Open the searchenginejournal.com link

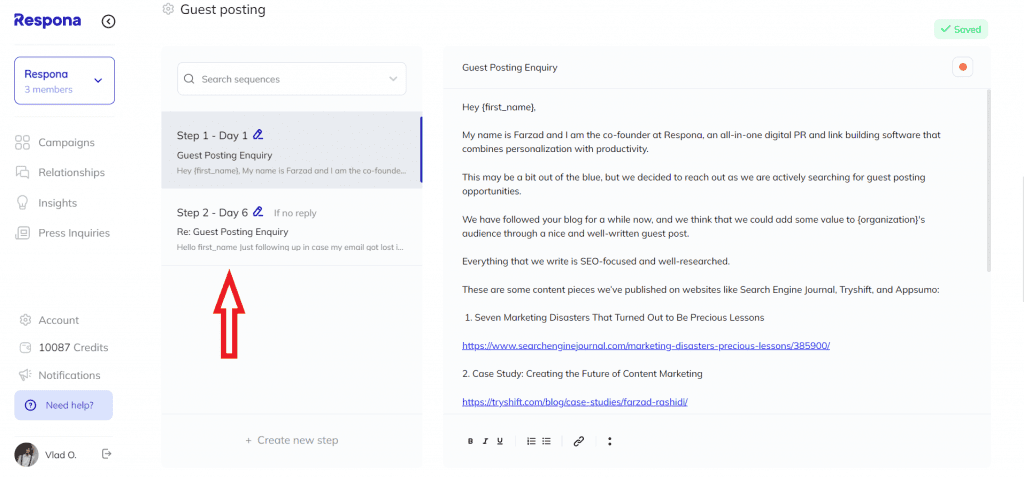point(646,345)
